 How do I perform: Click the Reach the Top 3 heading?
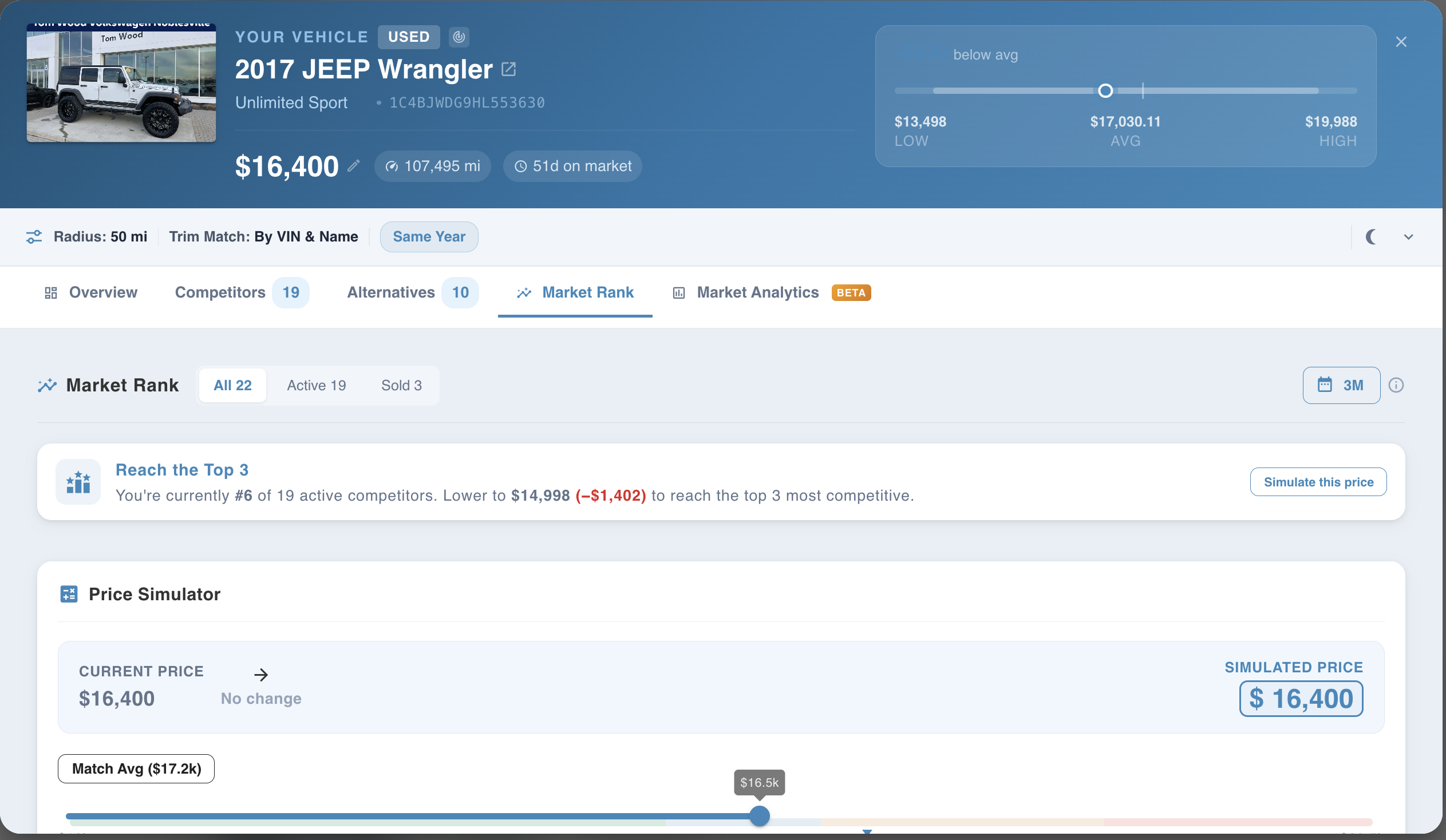tap(182, 470)
